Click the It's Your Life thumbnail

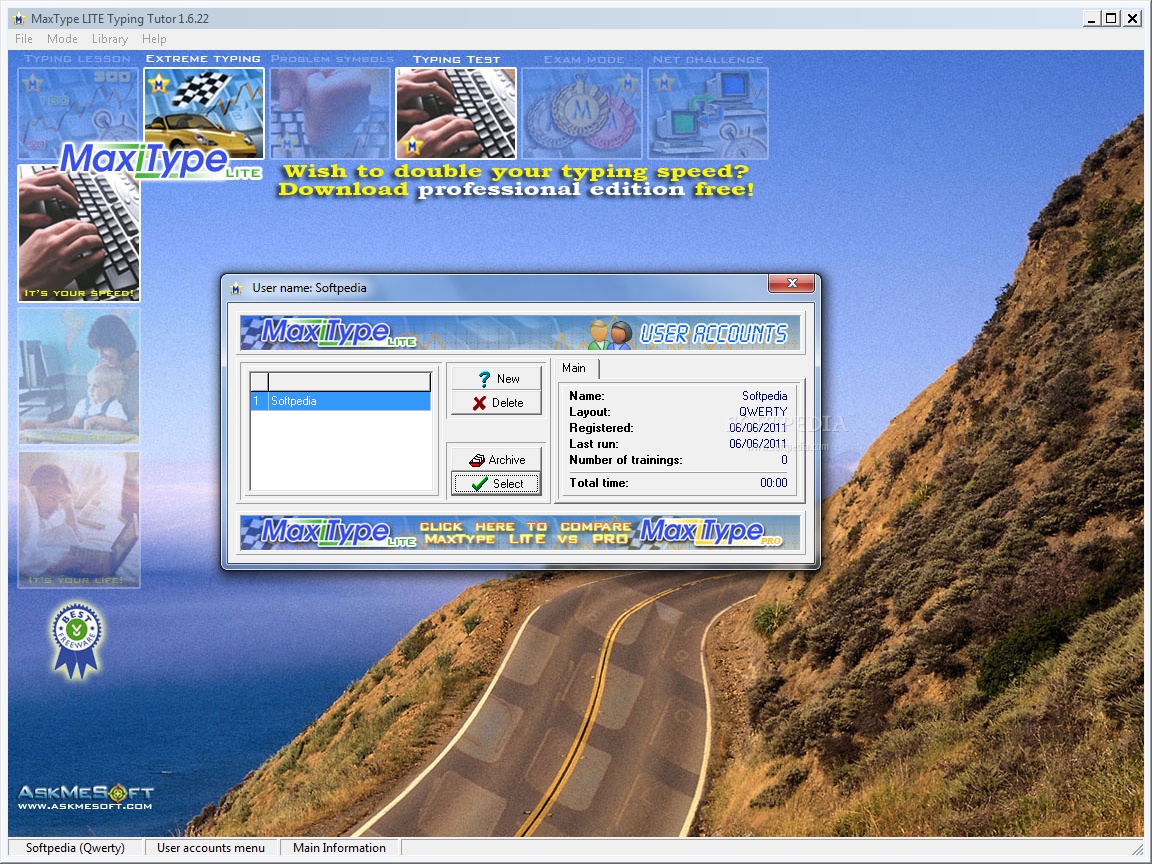click(79, 519)
